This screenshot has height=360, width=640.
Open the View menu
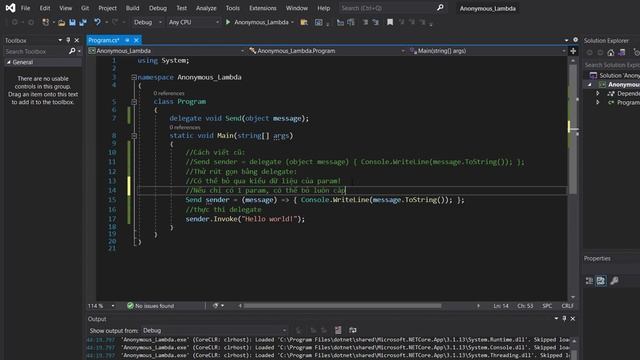coord(65,8)
